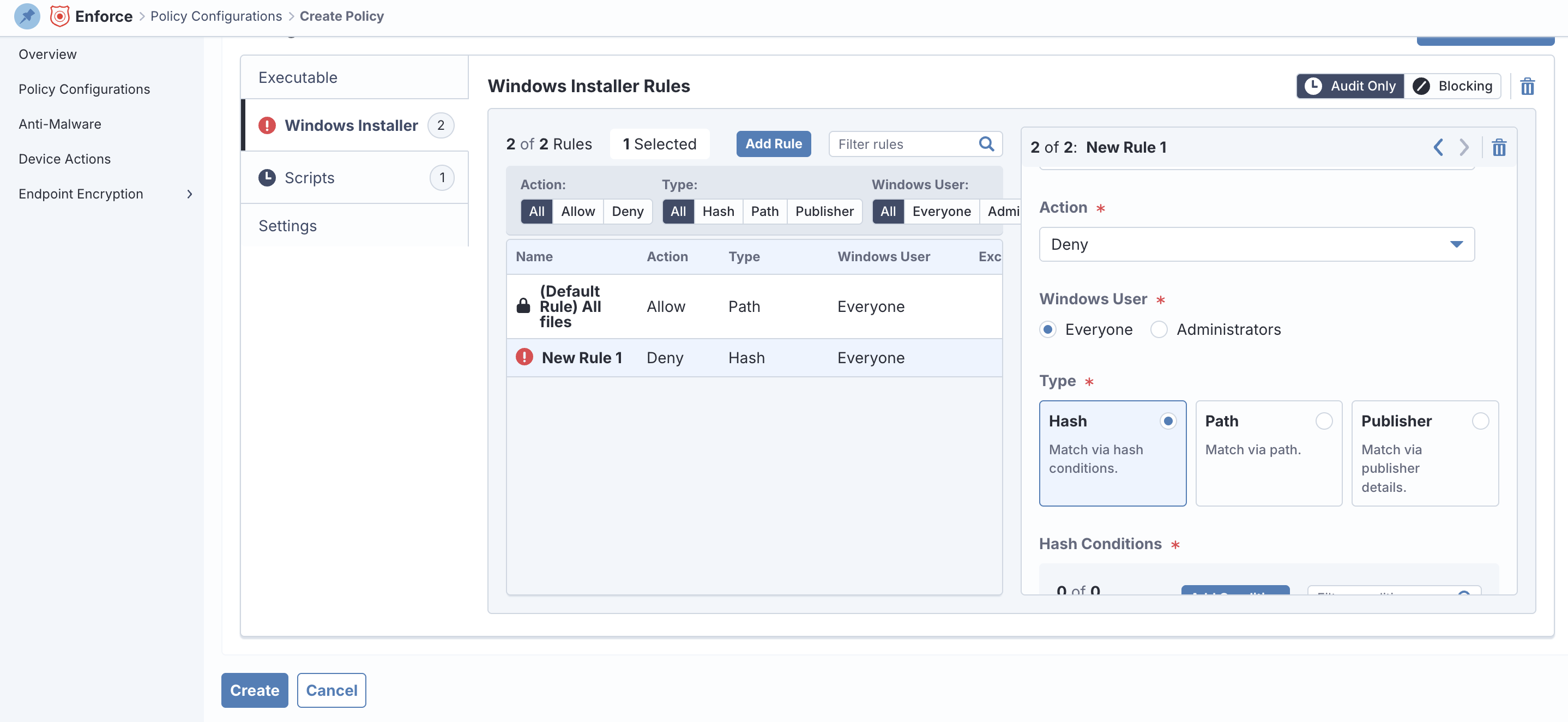Switch the enforcement mode to Blocking
Image resolution: width=1568 pixels, height=722 pixels.
[x=1452, y=86]
